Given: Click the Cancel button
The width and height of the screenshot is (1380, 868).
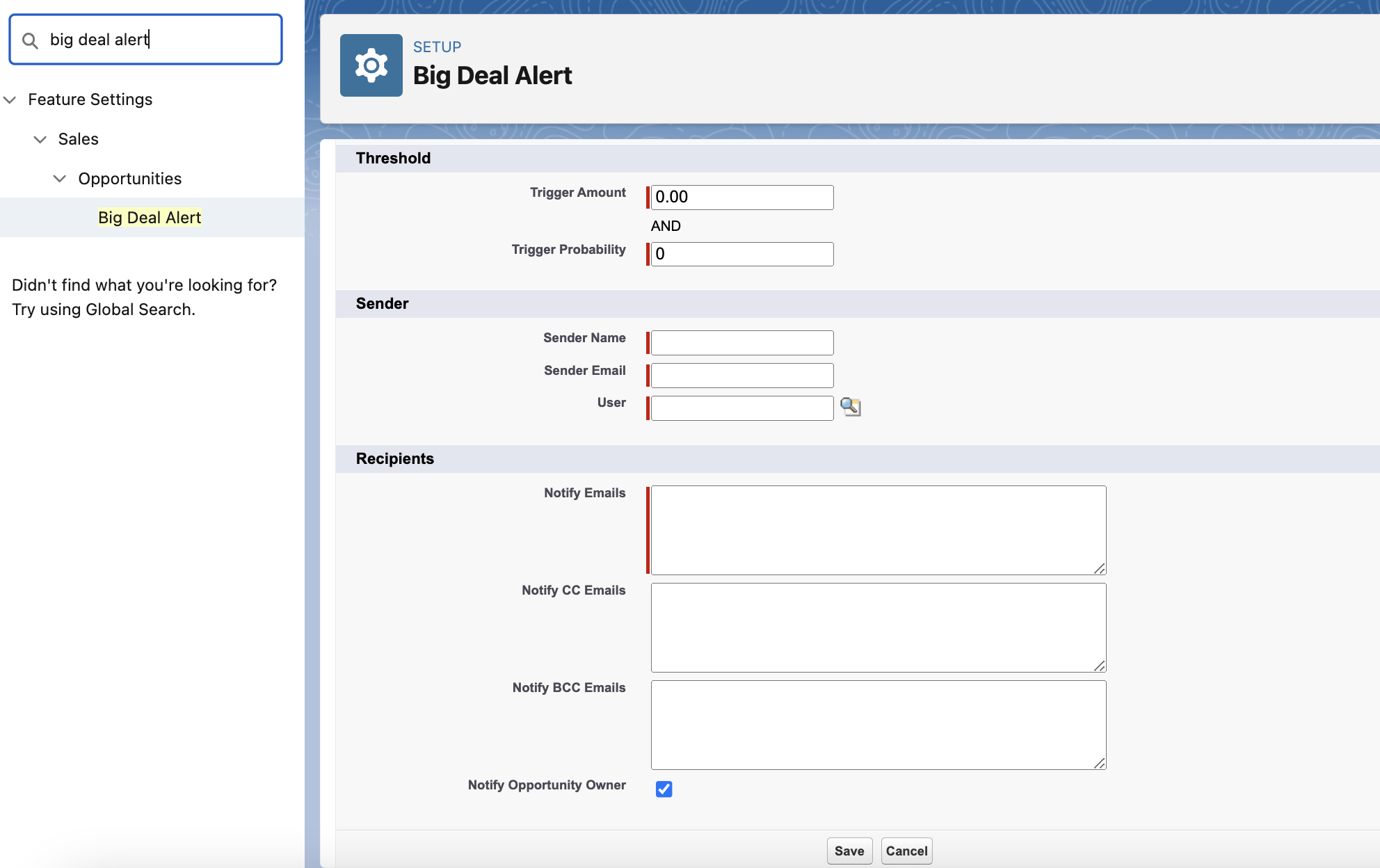Looking at the screenshot, I should [906, 851].
